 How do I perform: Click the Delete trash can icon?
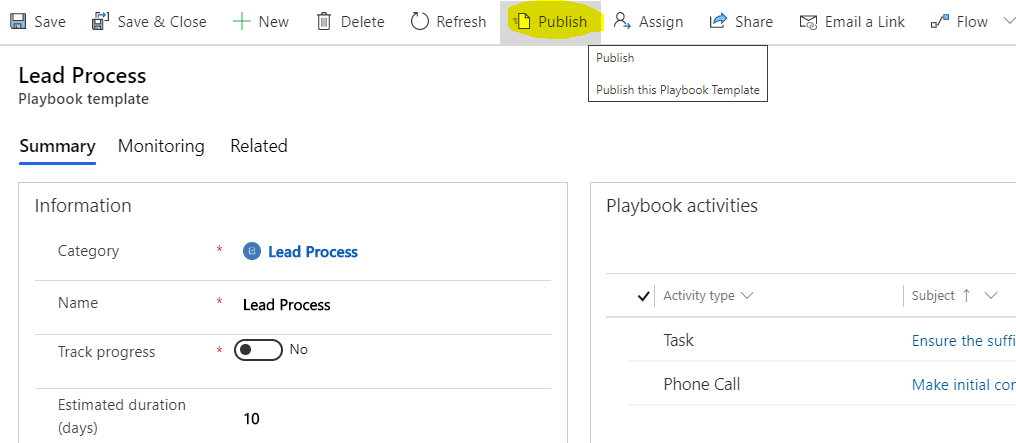pos(324,21)
